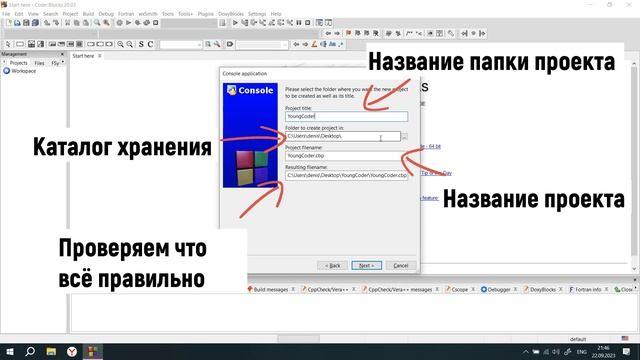Open the Debug menu

[x=106, y=14]
